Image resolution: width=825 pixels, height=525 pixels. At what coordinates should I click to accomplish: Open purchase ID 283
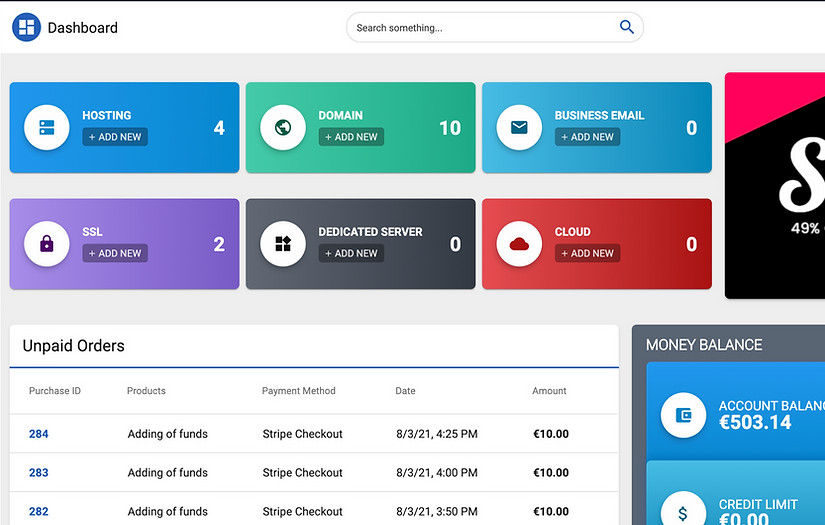click(x=38, y=472)
